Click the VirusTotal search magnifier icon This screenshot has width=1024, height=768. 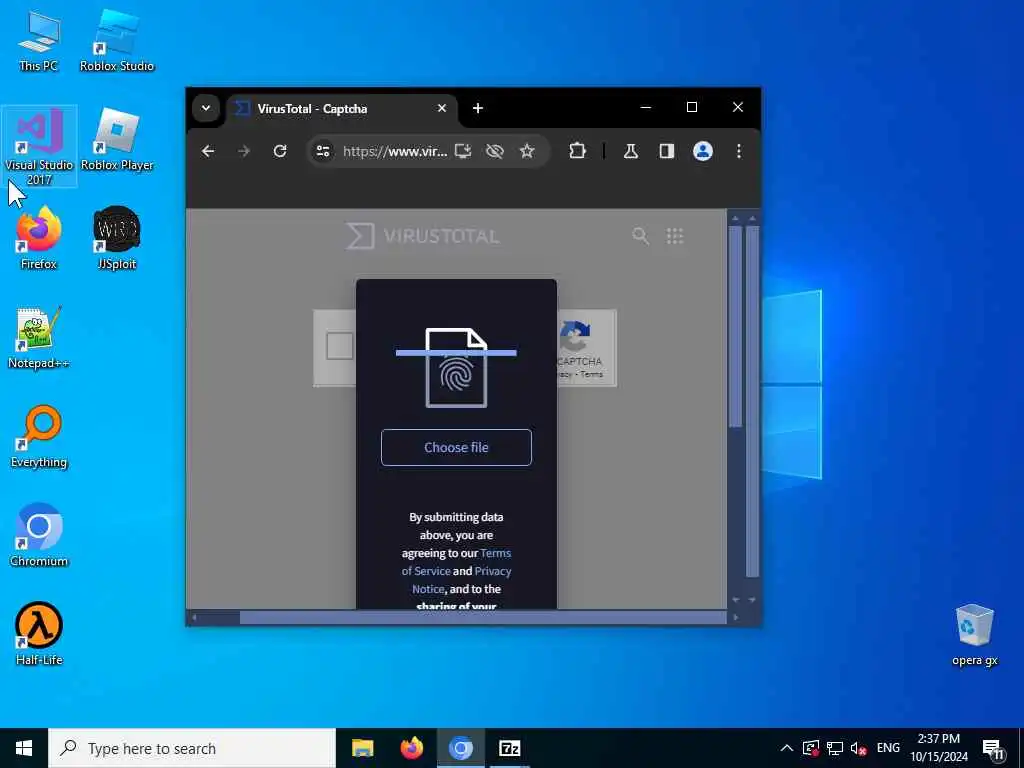pyautogui.click(x=641, y=236)
